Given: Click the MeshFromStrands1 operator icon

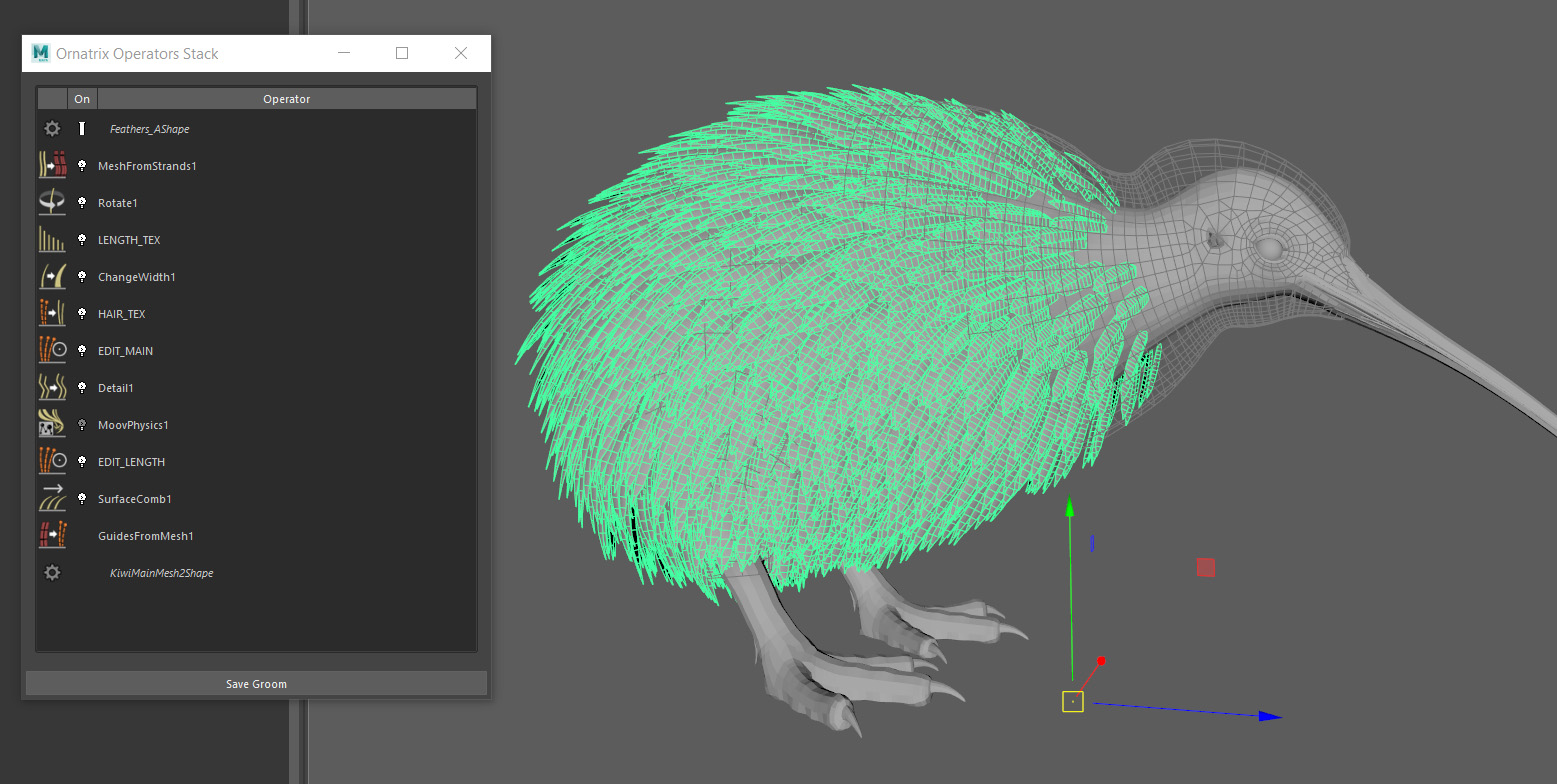Looking at the screenshot, I should coord(52,165).
